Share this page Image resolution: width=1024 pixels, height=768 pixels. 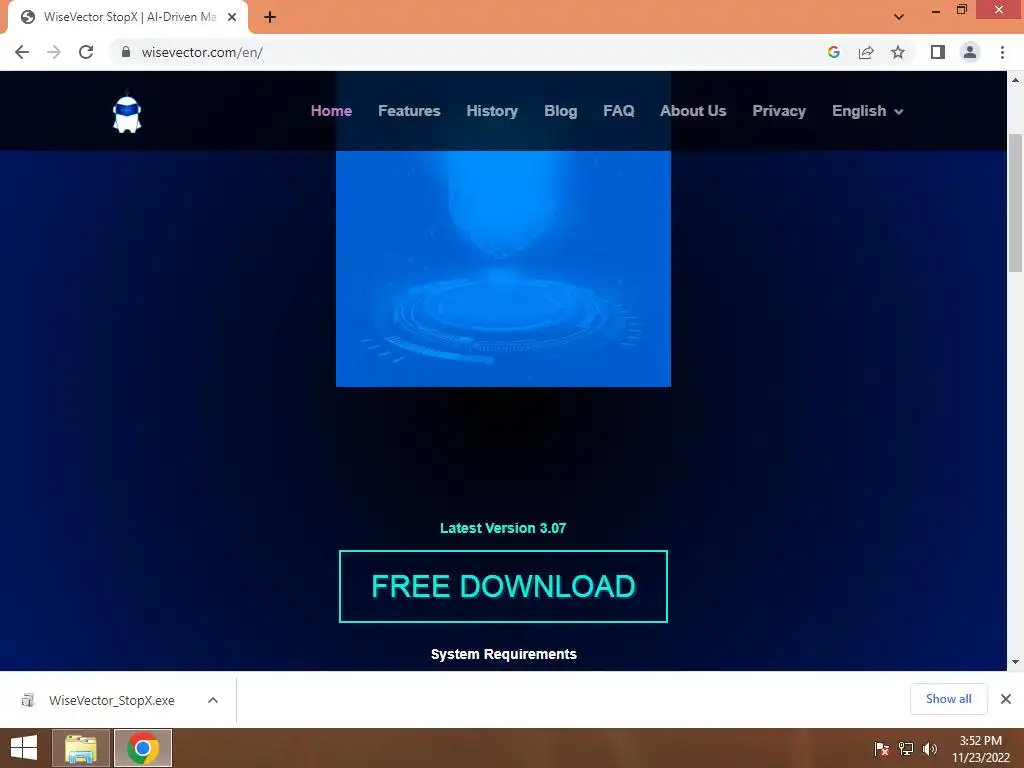[x=866, y=52]
